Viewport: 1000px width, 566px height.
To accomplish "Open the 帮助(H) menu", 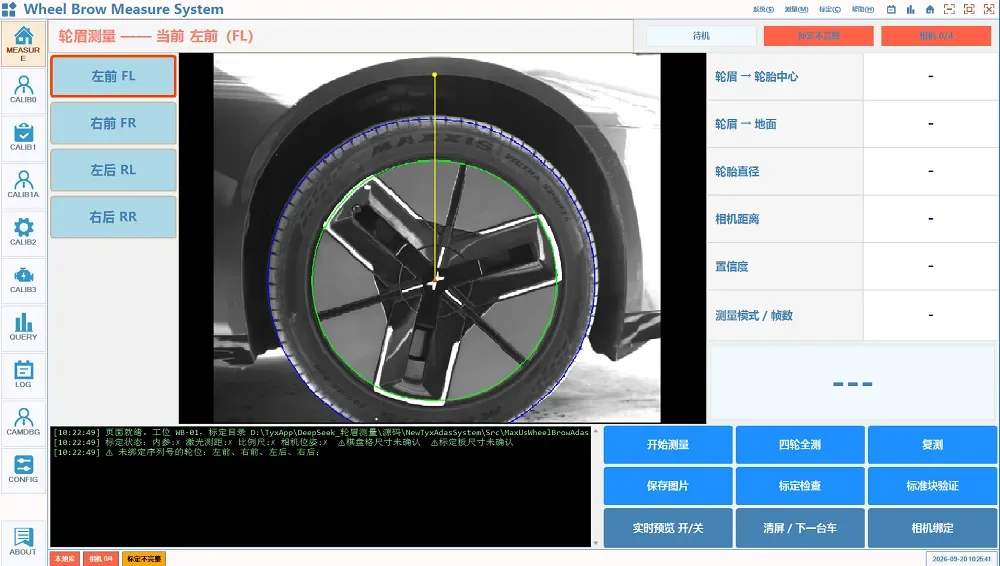I will (x=863, y=9).
